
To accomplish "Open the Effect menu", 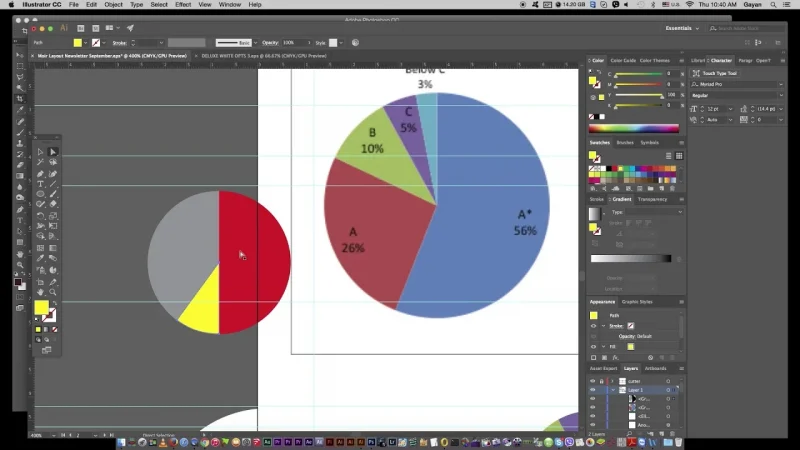I will (x=183, y=5).
